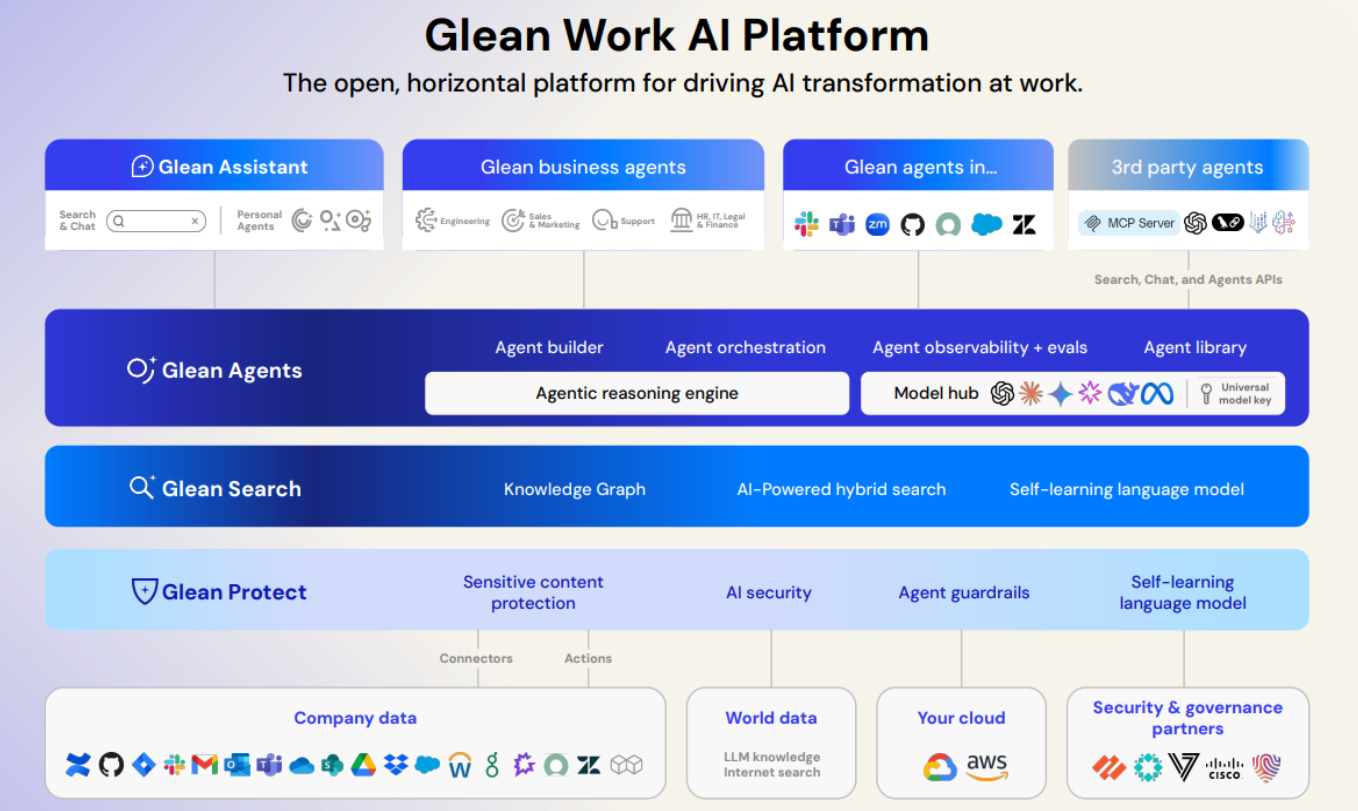Image resolution: width=1358 pixels, height=811 pixels.
Task: Click the Knowledge Graph label in Glean Search
Action: click(x=574, y=489)
